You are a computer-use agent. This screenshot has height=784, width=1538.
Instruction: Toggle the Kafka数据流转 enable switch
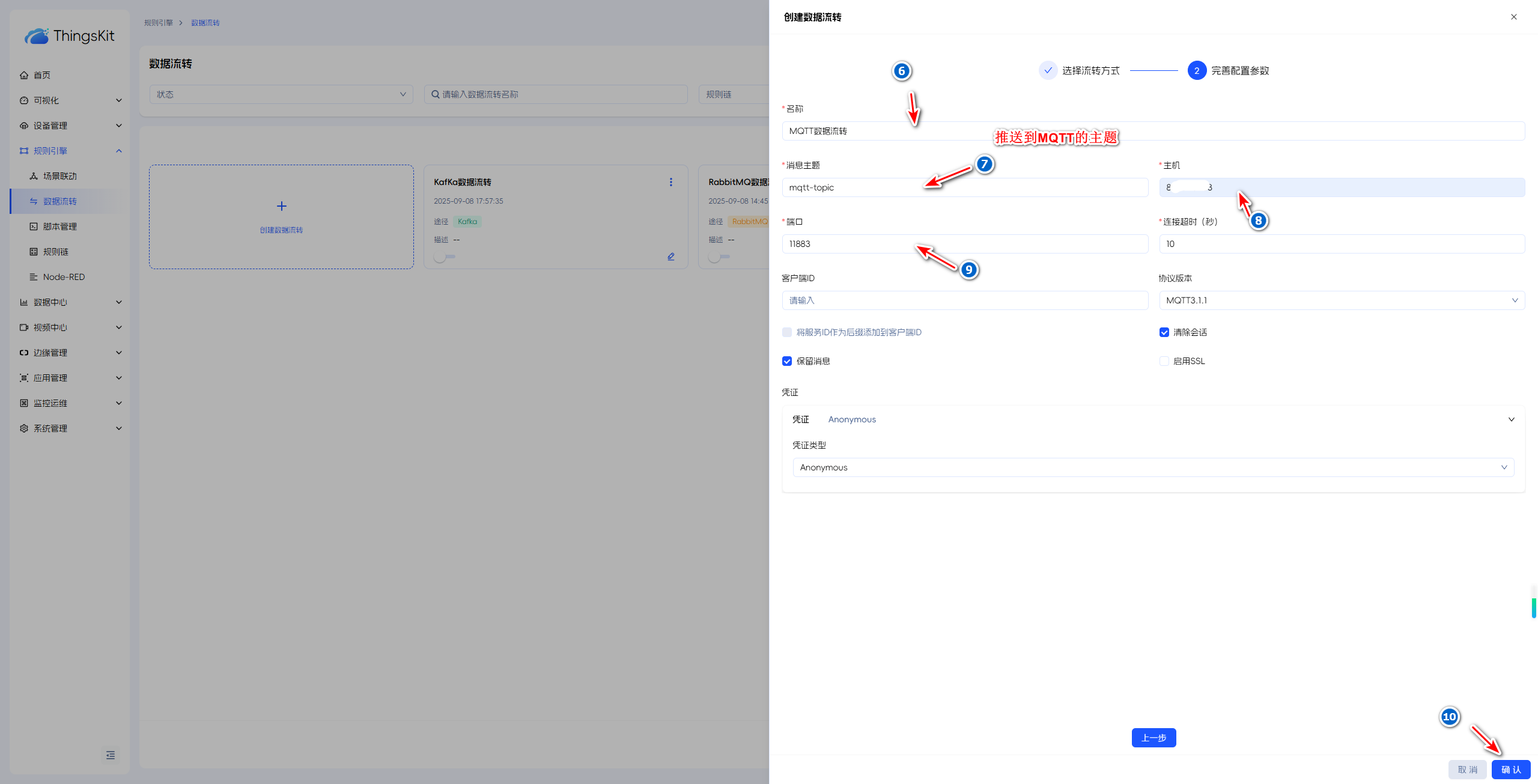tap(445, 257)
